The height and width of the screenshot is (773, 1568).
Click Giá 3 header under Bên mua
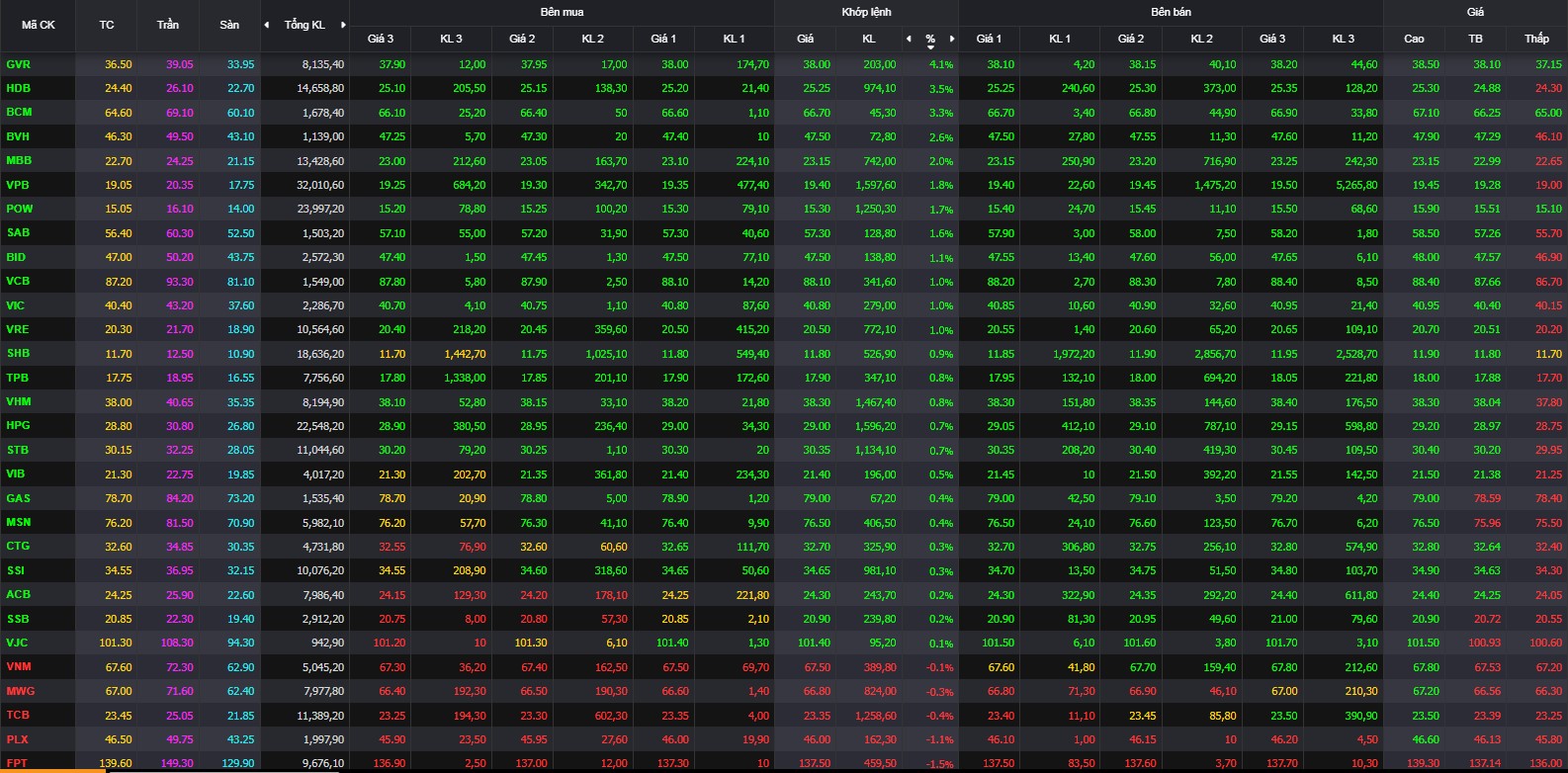tap(381, 39)
